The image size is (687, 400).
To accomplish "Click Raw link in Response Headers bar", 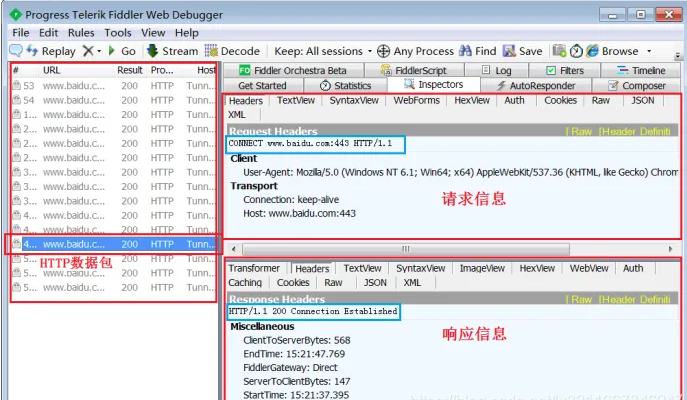I will pyautogui.click(x=581, y=300).
